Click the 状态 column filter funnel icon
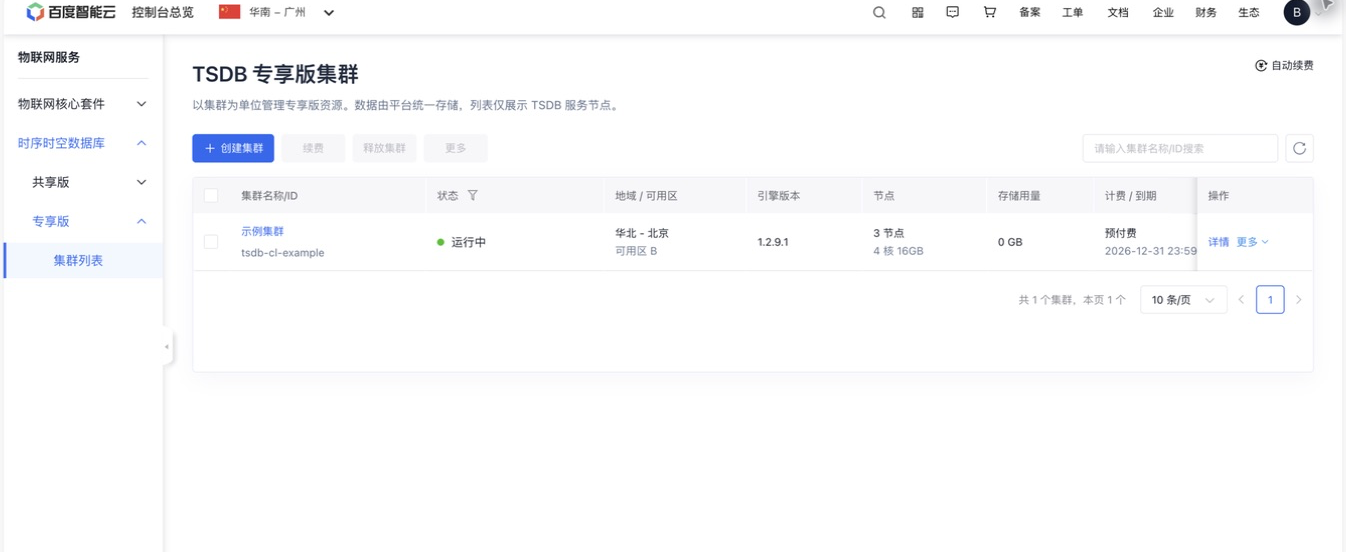 point(473,196)
